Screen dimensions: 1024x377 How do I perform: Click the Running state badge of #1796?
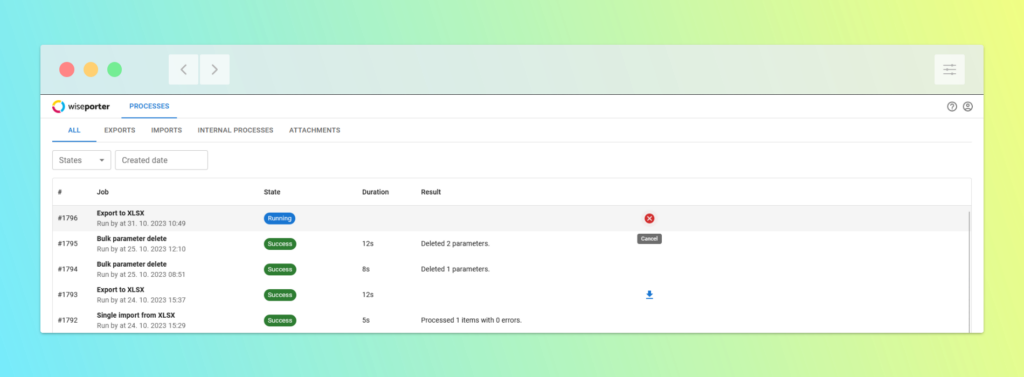tap(280, 218)
